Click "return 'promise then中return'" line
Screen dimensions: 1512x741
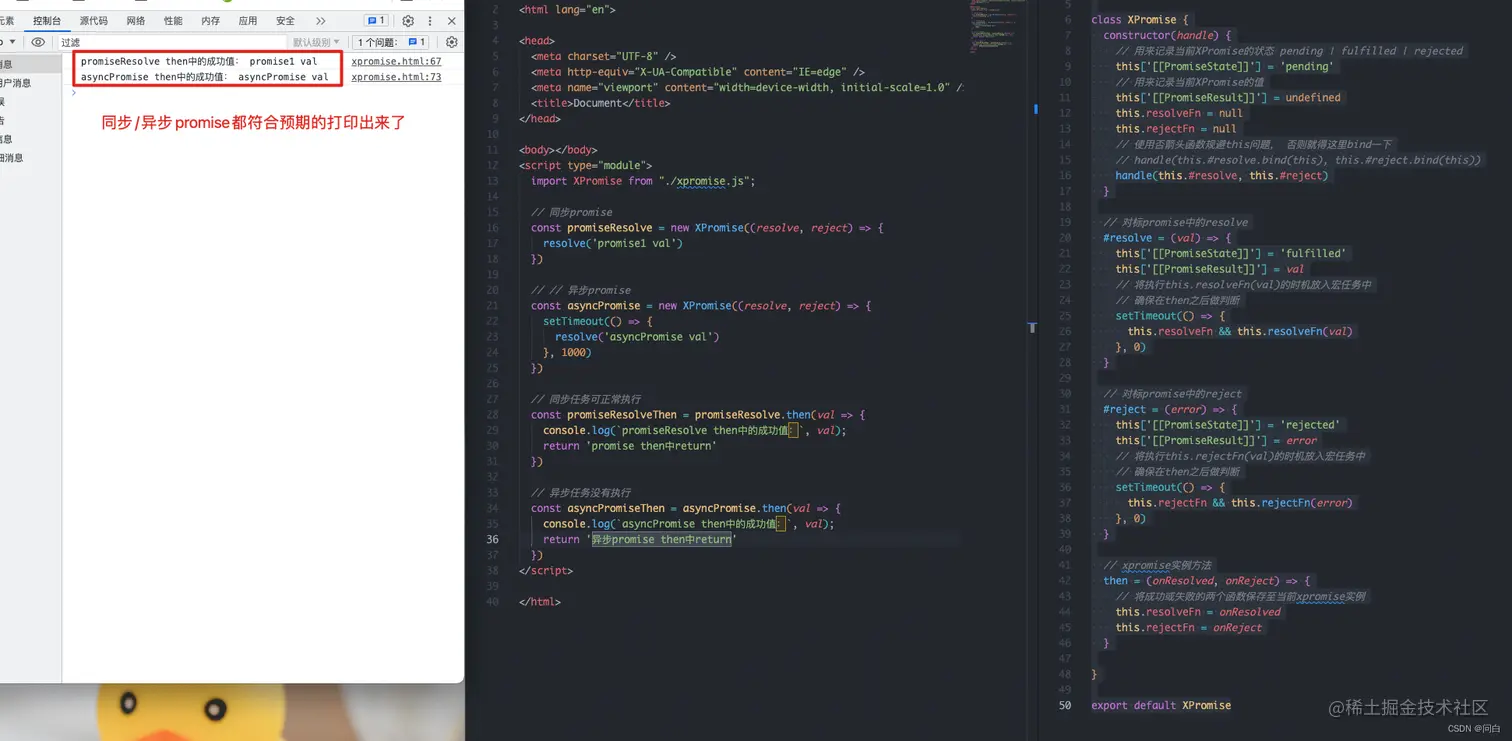(x=630, y=446)
